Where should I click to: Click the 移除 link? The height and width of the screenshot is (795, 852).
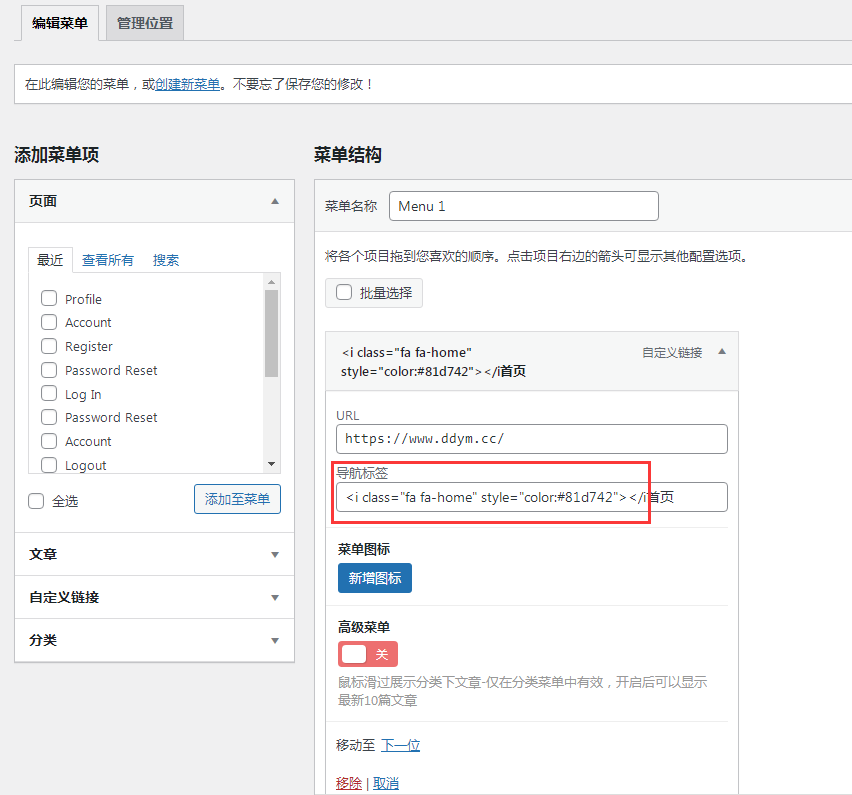click(349, 783)
